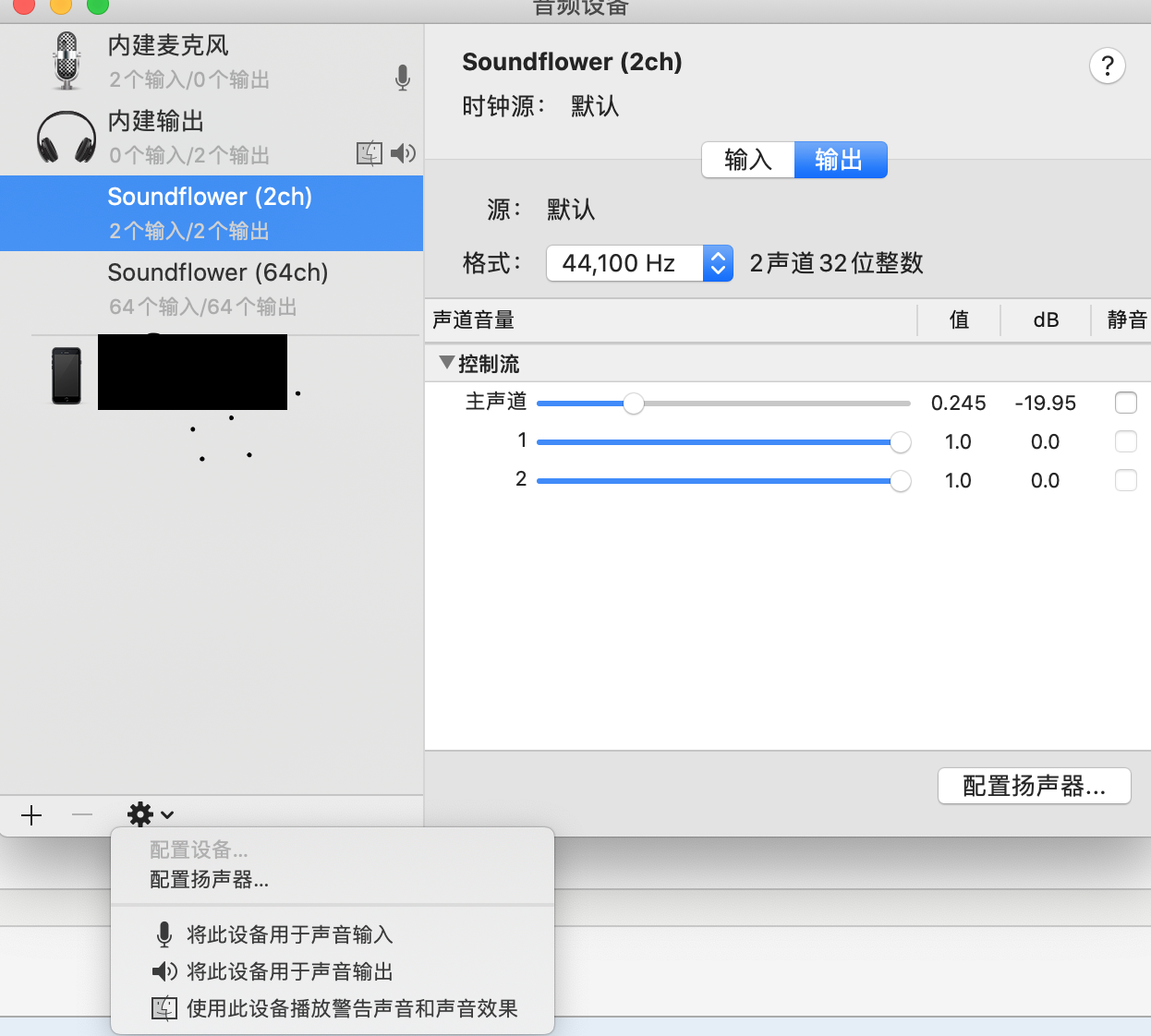Click microphone icon beside 将此设备用于声音输入
Screen dimensions: 1151x1036
point(164,934)
